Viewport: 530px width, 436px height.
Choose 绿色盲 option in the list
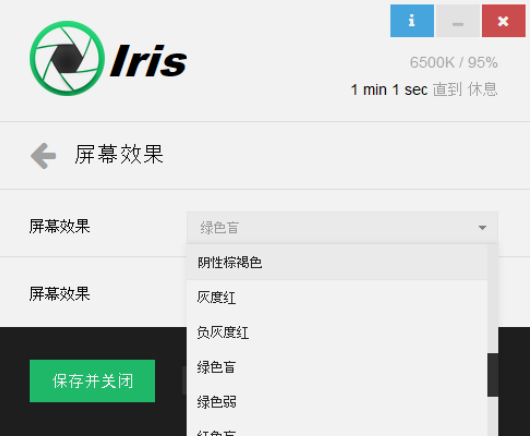click(x=337, y=367)
